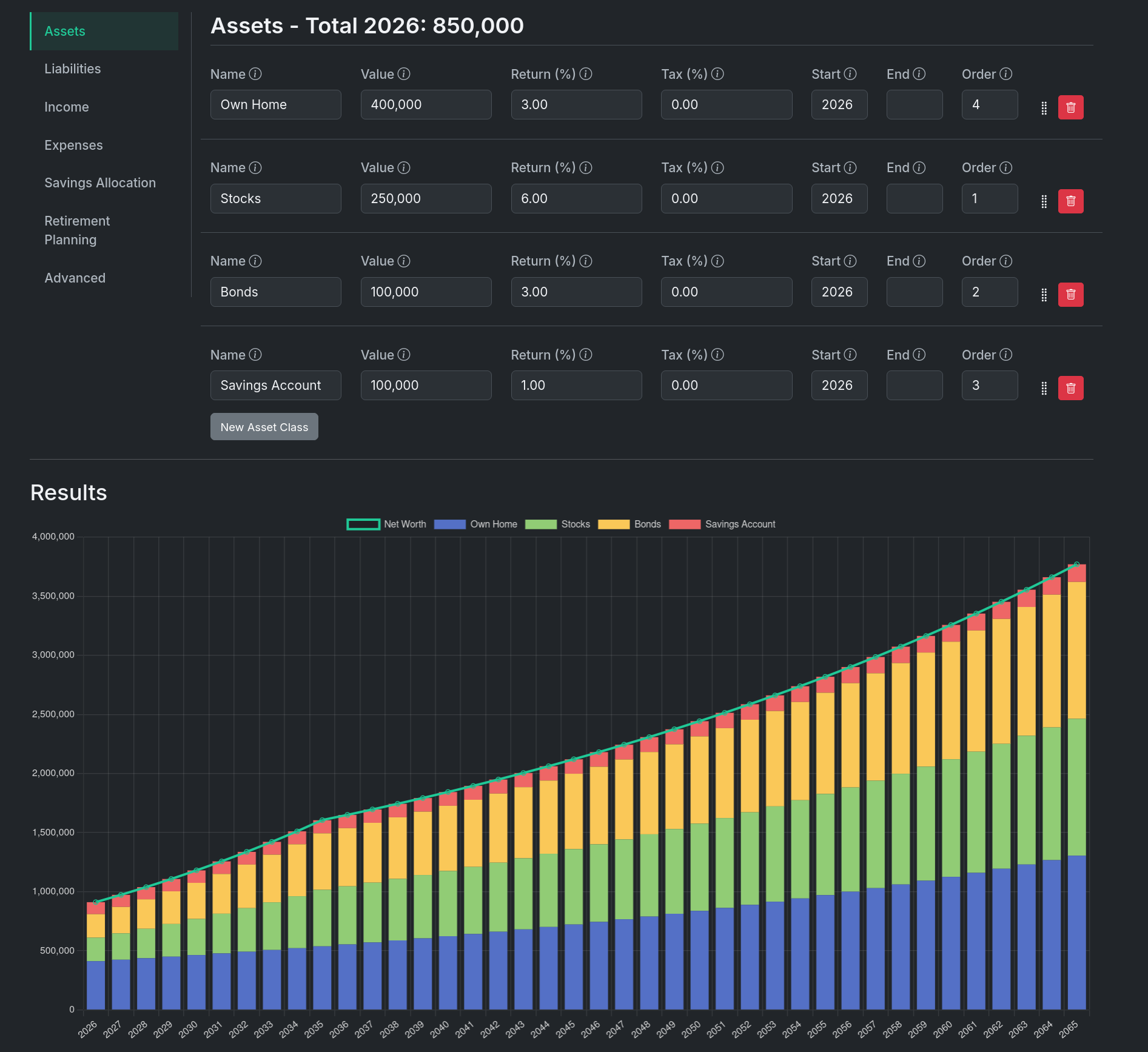Grab the drag handle for Own Home
The image size is (1148, 1052).
(1044, 108)
